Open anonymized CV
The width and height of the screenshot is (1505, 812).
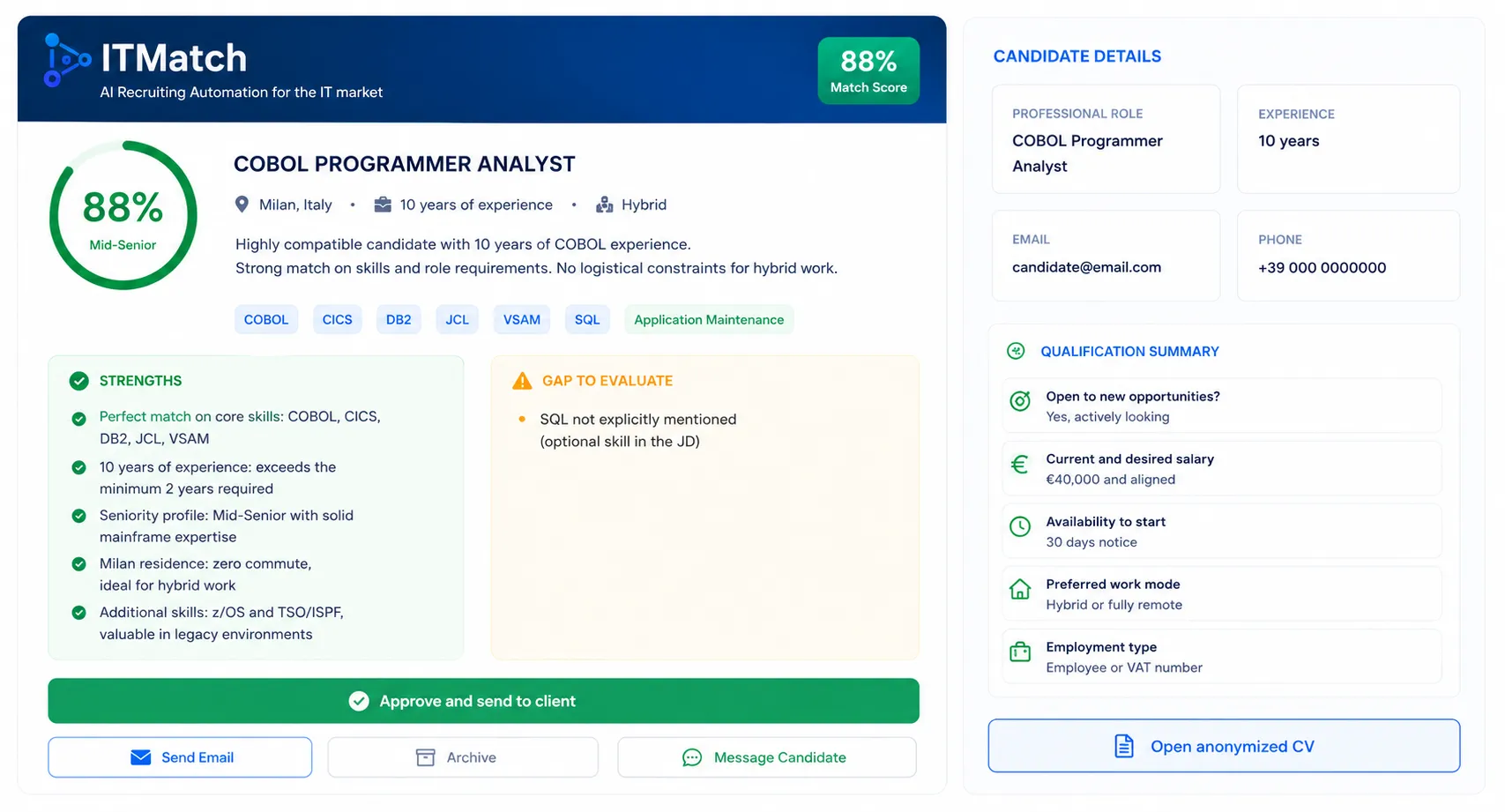1224,746
